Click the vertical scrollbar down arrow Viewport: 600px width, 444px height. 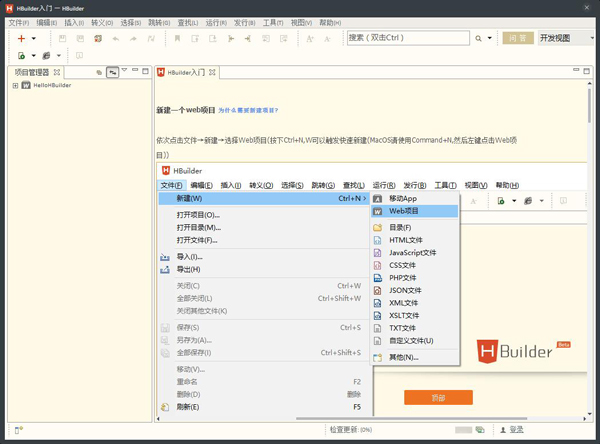[589, 414]
